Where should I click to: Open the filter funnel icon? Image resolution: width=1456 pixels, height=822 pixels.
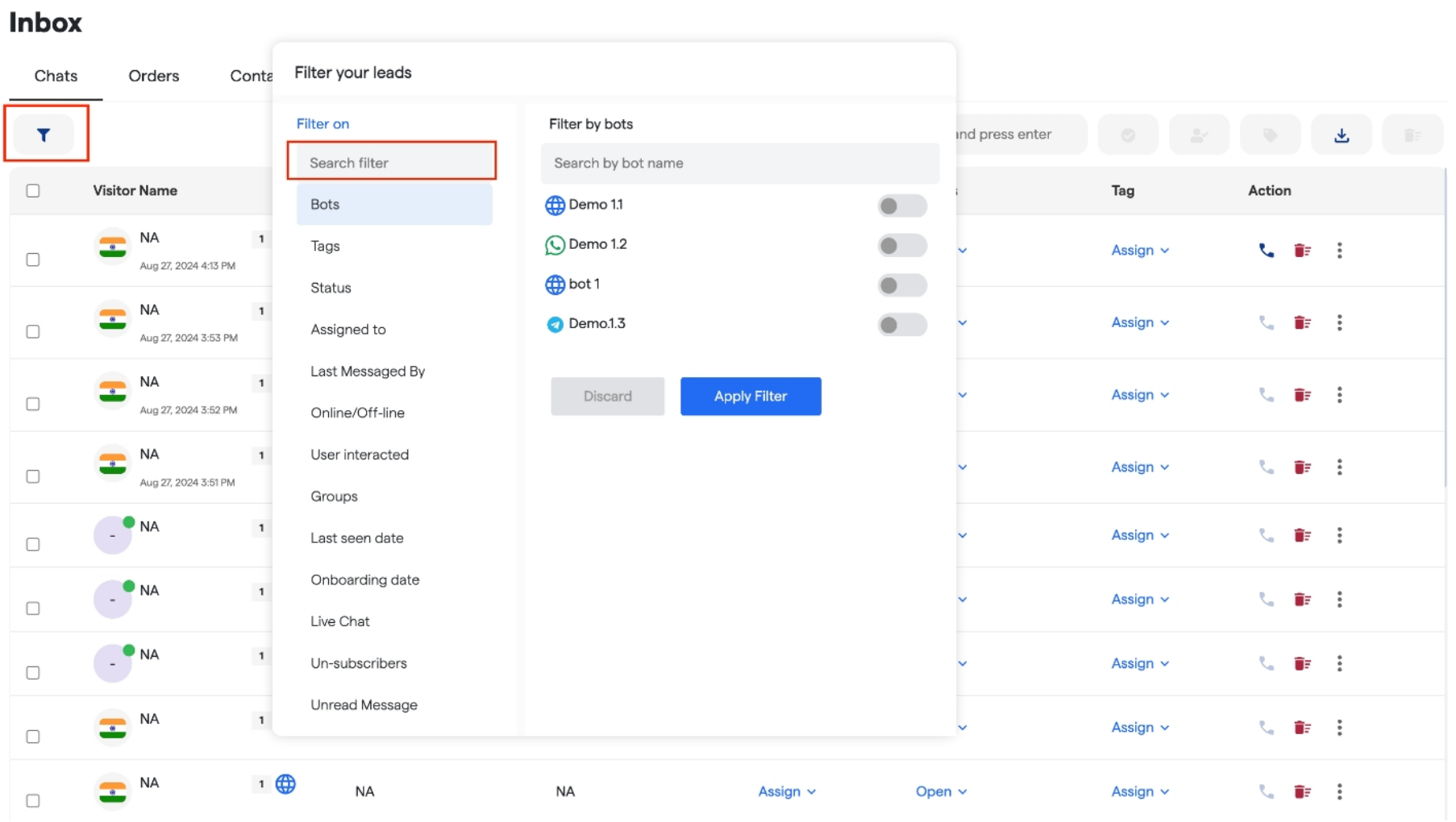click(x=44, y=135)
